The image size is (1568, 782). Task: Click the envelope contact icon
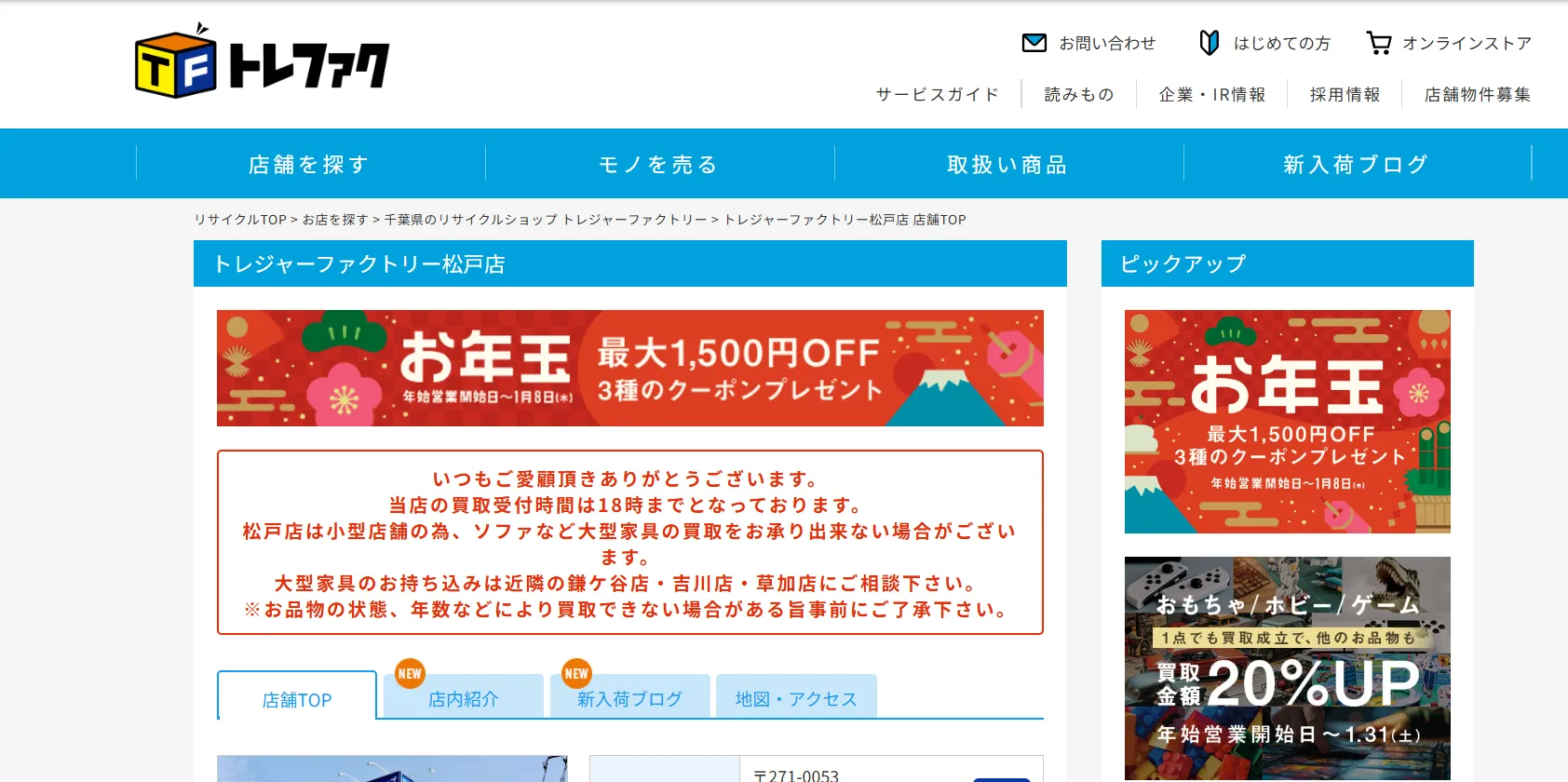[1034, 43]
